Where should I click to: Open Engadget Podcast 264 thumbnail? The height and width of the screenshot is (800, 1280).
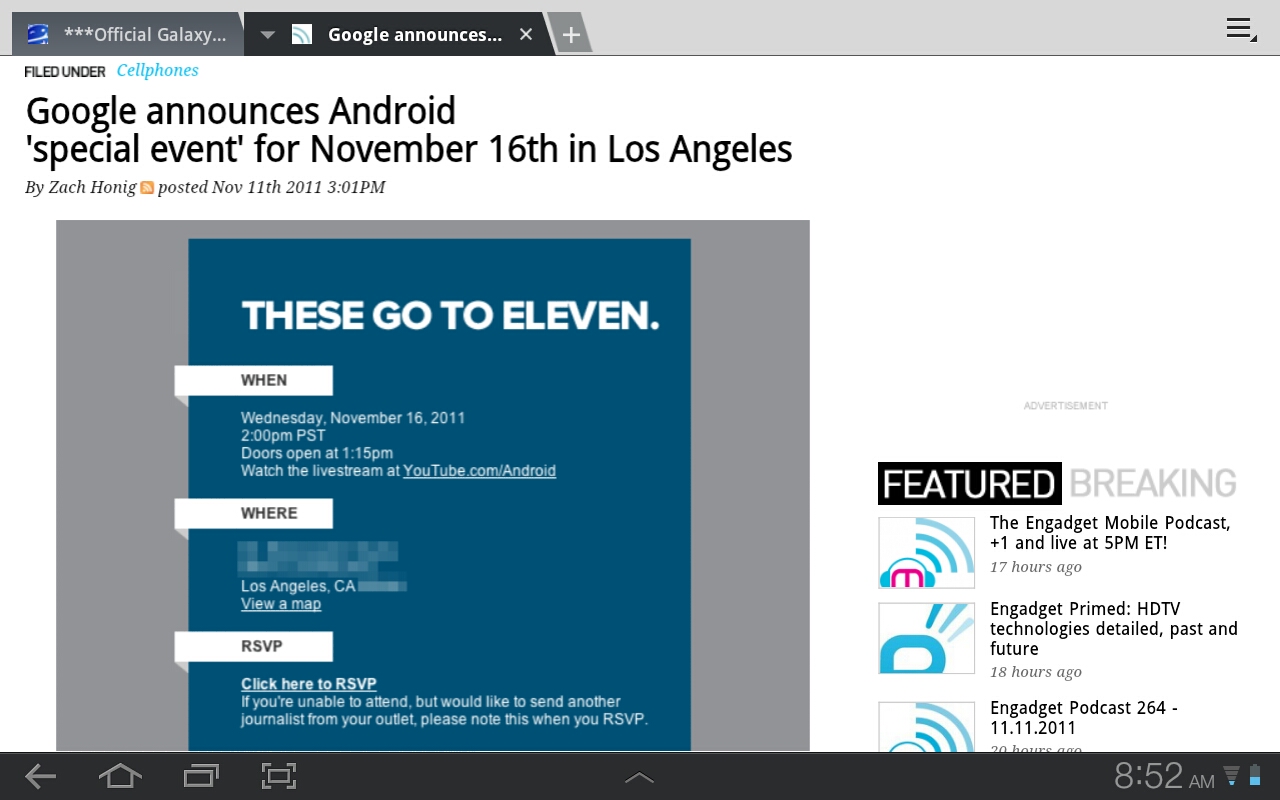(x=926, y=727)
